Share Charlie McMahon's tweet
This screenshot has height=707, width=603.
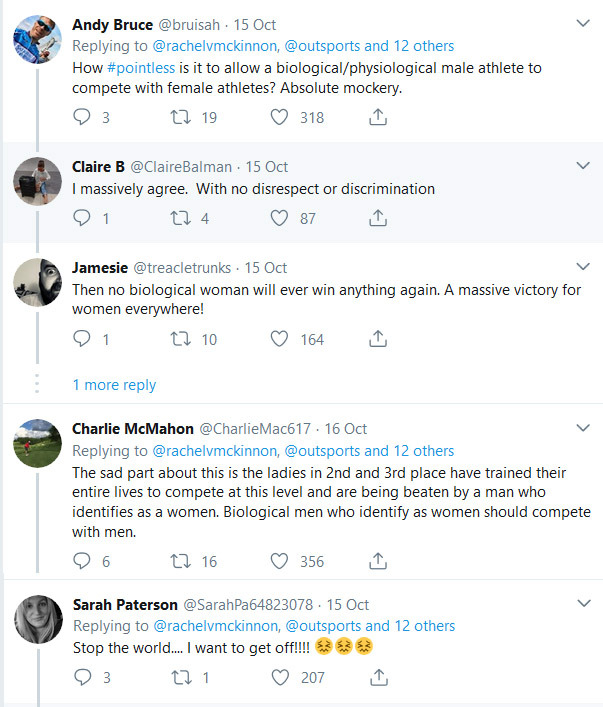378,561
